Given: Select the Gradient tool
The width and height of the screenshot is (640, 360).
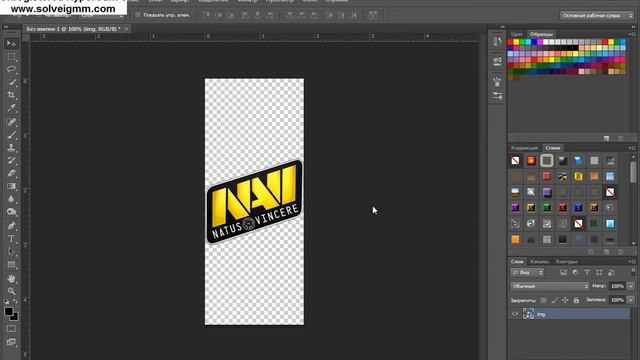Looking at the screenshot, I should click(x=11, y=187).
